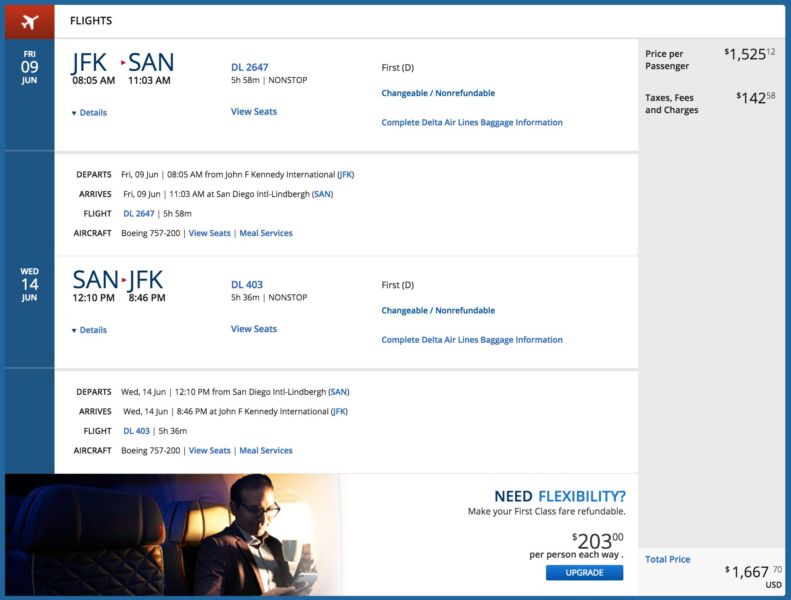Open Meal Services for the DL 403 aircraft

pos(266,450)
